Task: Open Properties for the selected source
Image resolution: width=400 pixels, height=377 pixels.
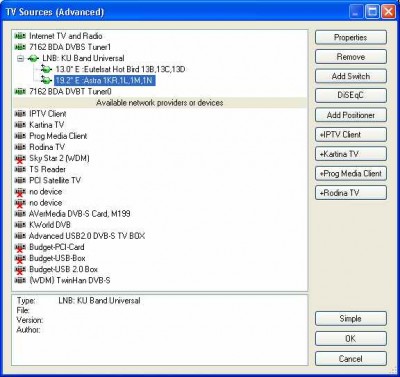Action: coord(351,37)
